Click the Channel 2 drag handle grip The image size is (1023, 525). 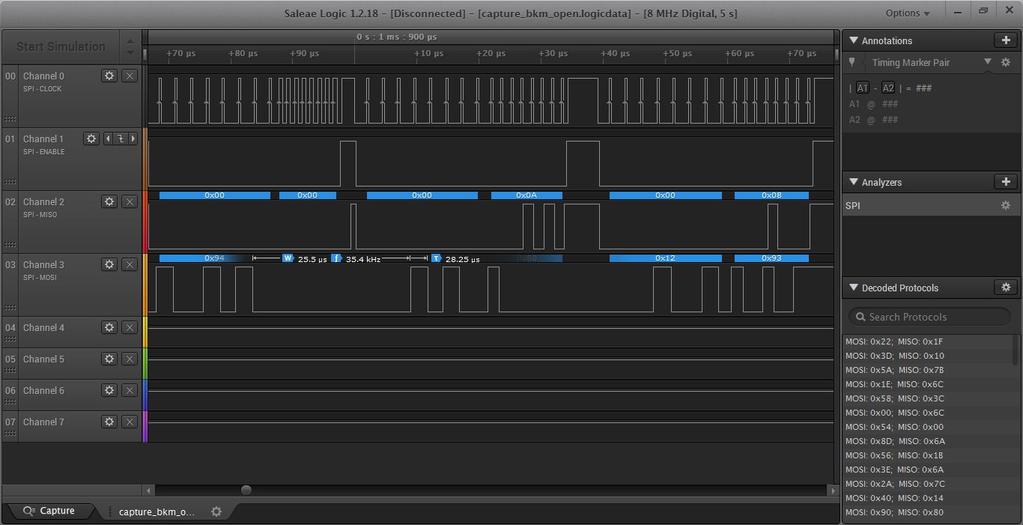10,245
